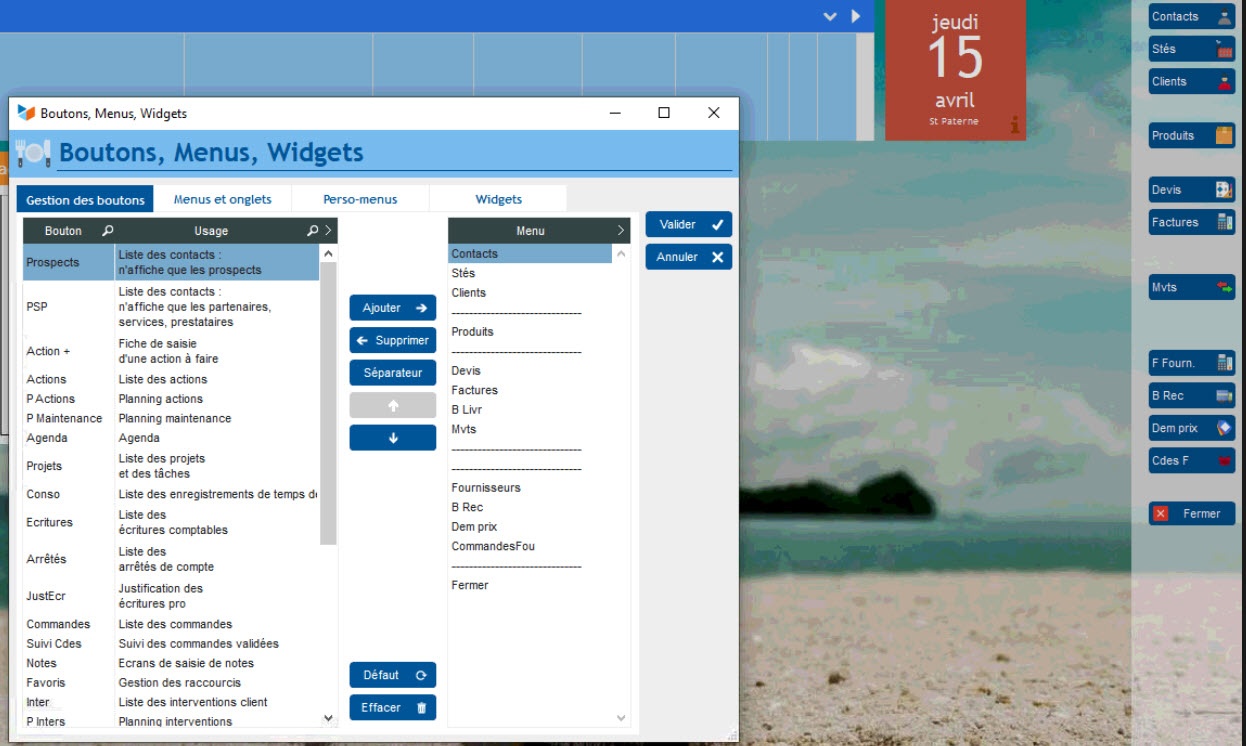Click the Dem prix sidebar shortcut

(x=1191, y=429)
